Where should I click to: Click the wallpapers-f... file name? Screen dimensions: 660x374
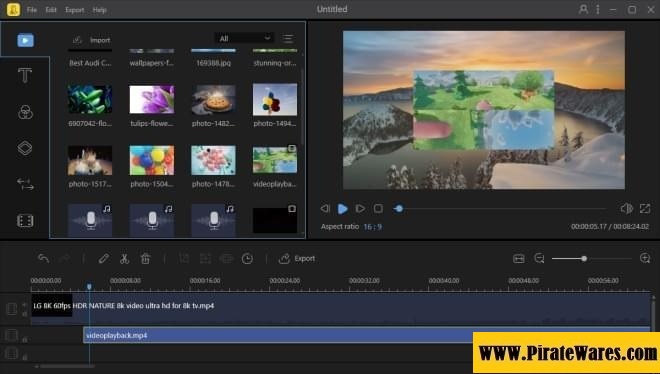click(x=152, y=63)
